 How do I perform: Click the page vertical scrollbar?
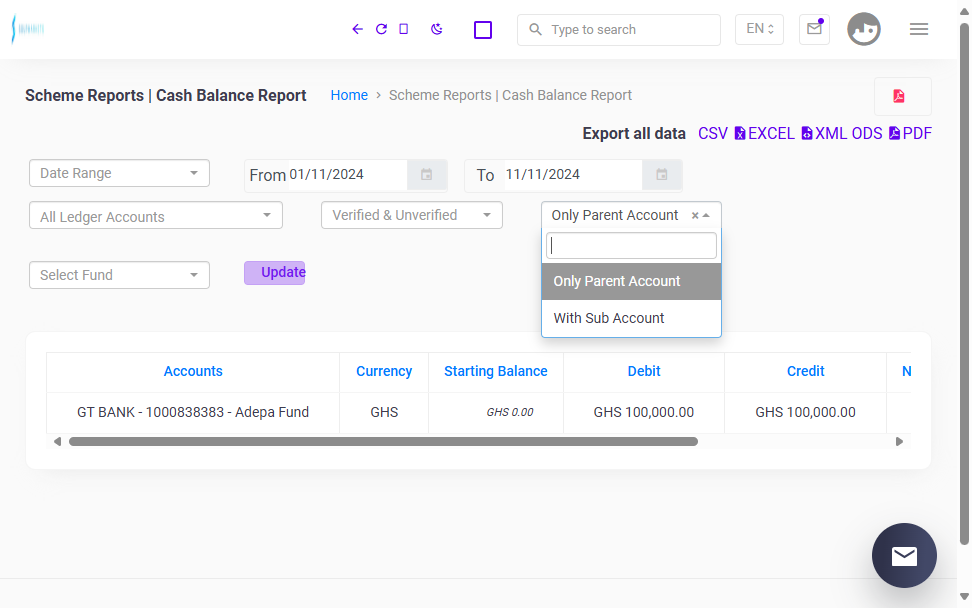(964, 285)
